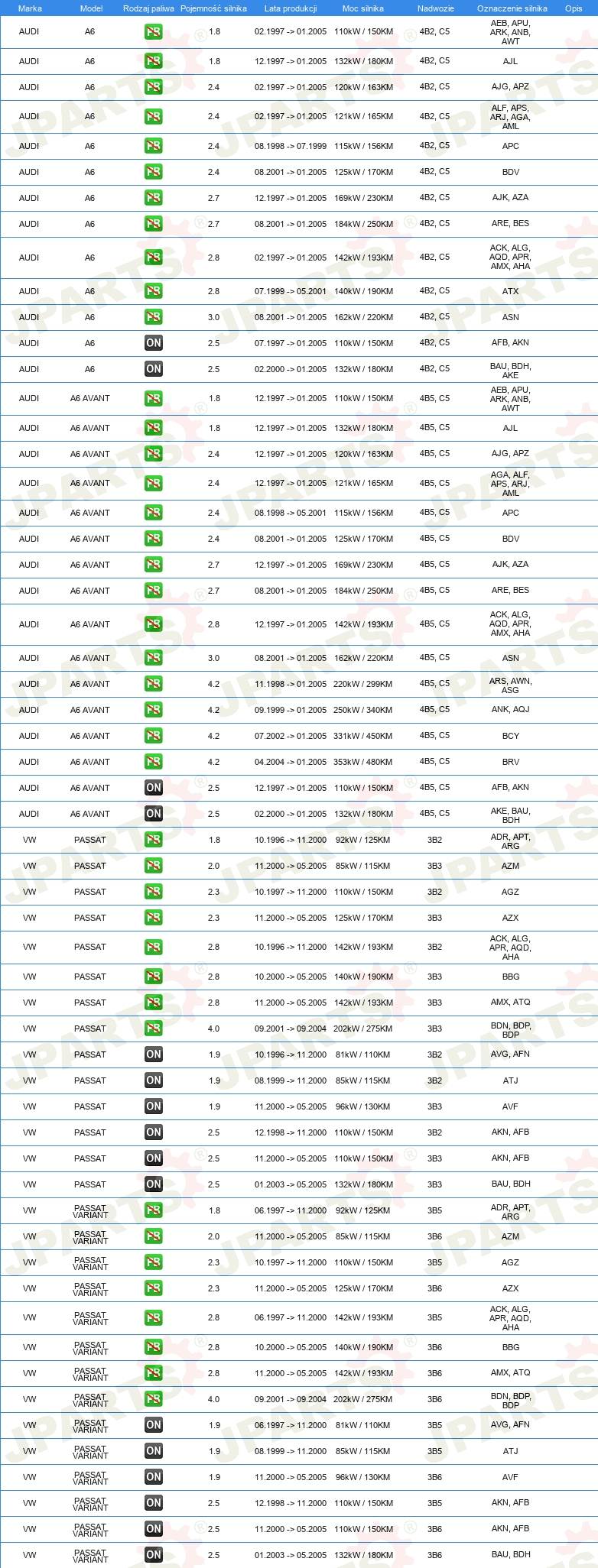Select petrol icon in 4B2 ARE, BES row
This screenshot has height=1568, width=598.
[x=153, y=224]
